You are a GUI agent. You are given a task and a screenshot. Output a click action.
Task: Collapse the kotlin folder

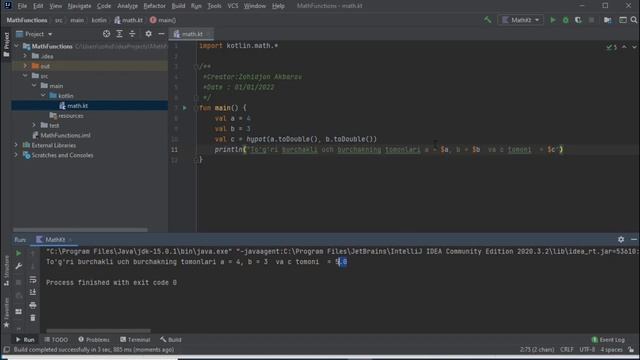pos(43,96)
